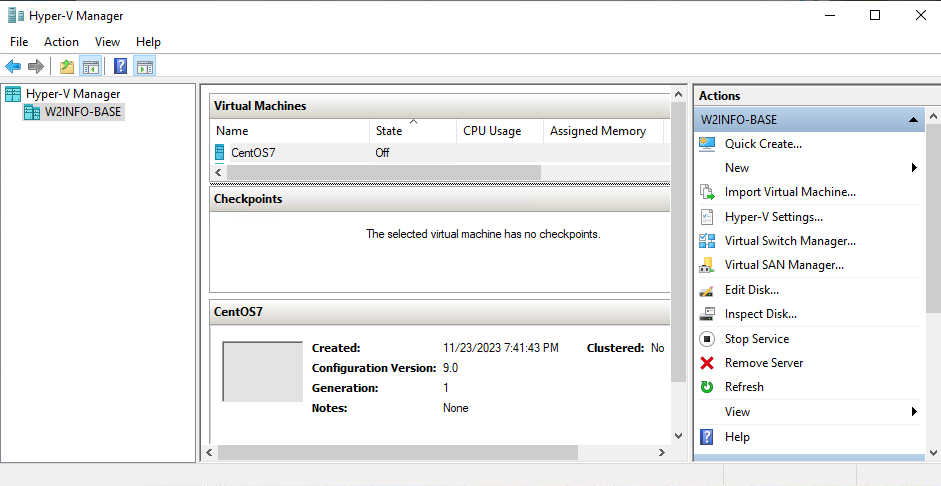The width and height of the screenshot is (941, 486).
Task: Open the Help menu in menu bar
Action: tap(148, 42)
